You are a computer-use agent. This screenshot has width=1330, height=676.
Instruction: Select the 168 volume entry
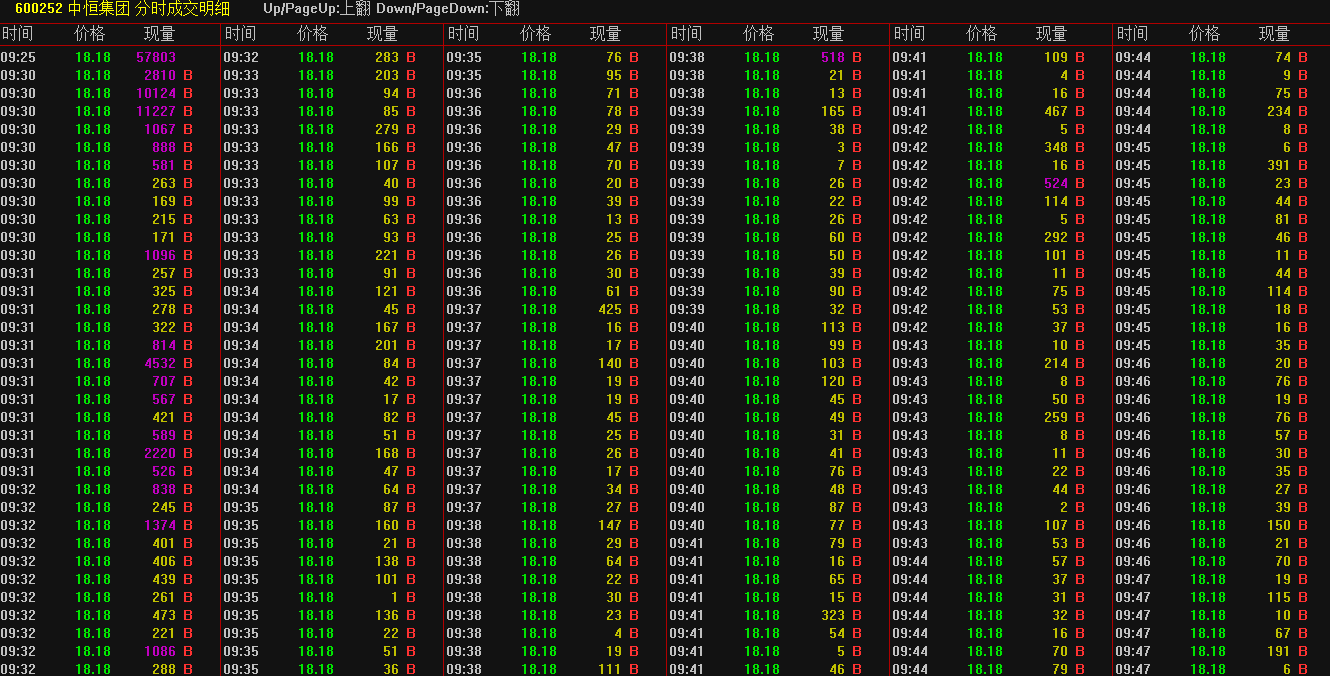pyautogui.click(x=387, y=453)
